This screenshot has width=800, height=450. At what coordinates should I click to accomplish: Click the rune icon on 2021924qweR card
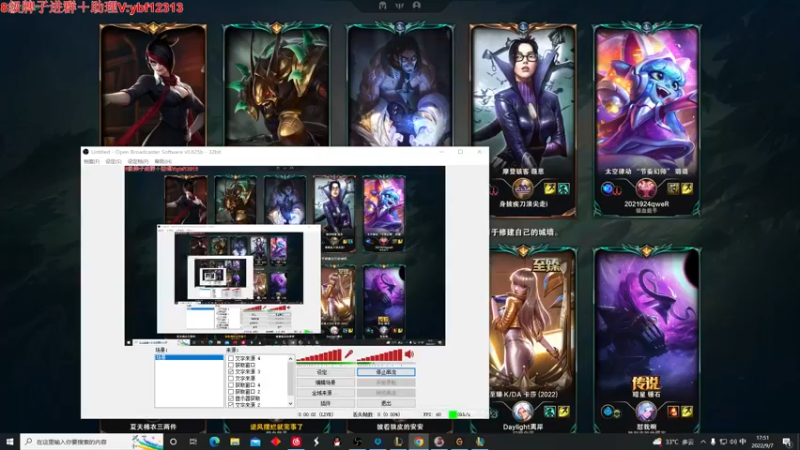point(607,189)
